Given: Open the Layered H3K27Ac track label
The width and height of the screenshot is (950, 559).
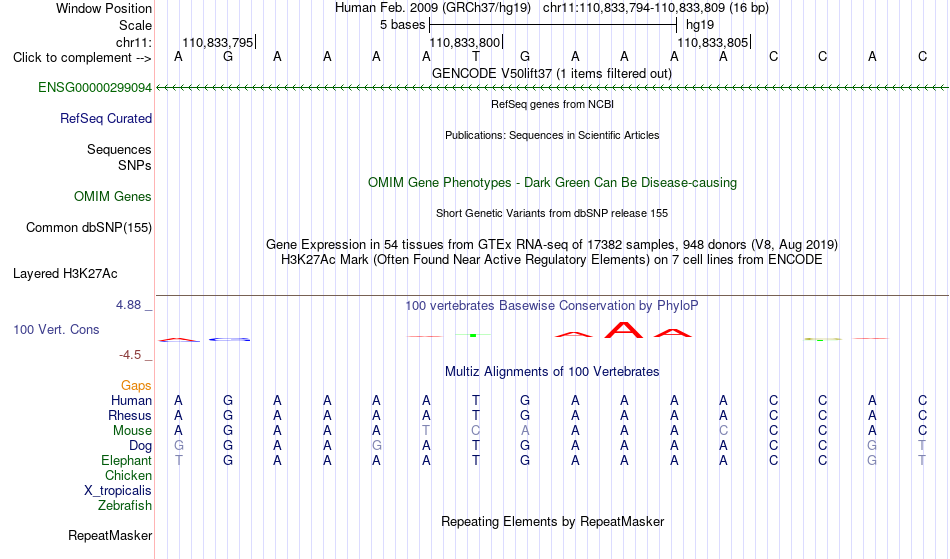Looking at the screenshot, I should (x=65, y=274).
